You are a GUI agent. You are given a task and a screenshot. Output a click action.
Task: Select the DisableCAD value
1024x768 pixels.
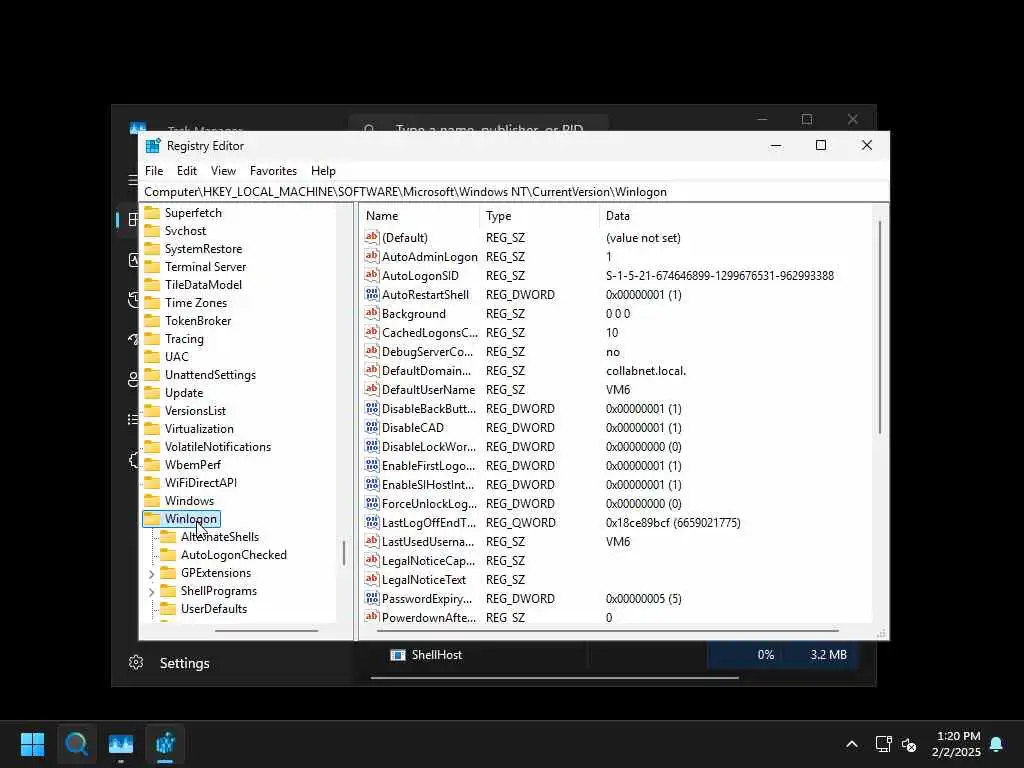413,427
